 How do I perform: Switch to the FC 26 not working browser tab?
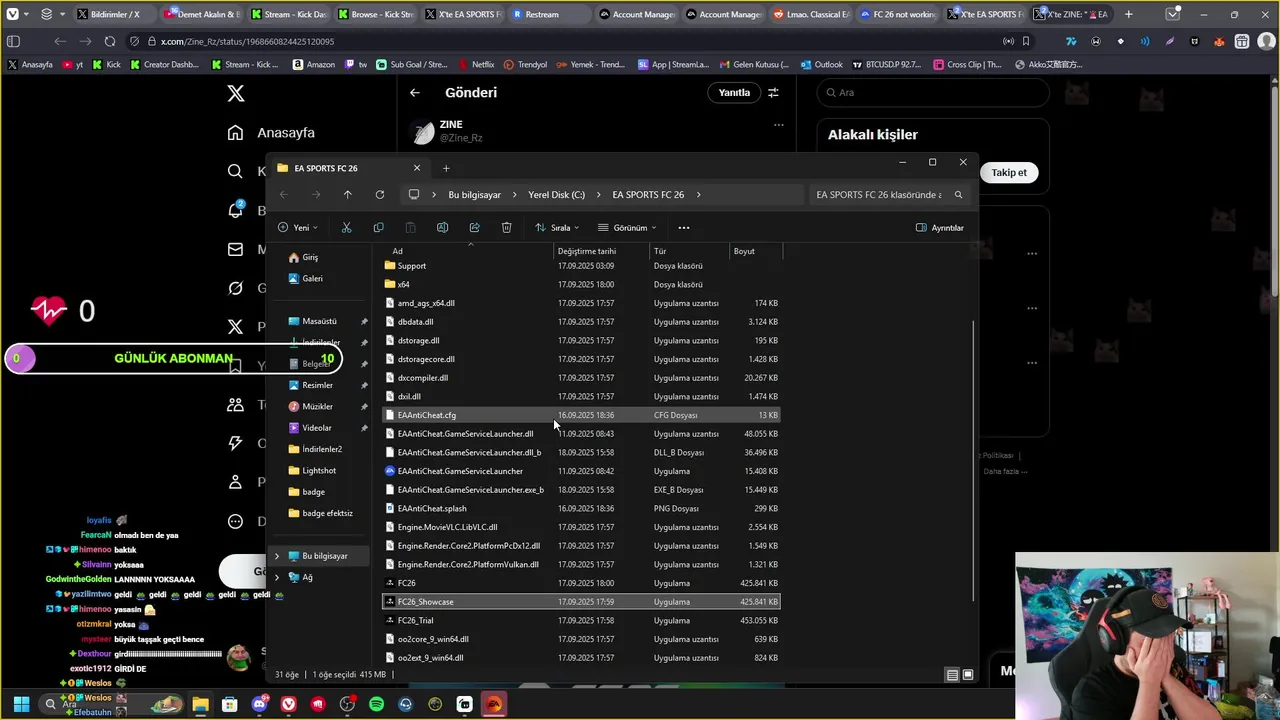[x=897, y=14]
